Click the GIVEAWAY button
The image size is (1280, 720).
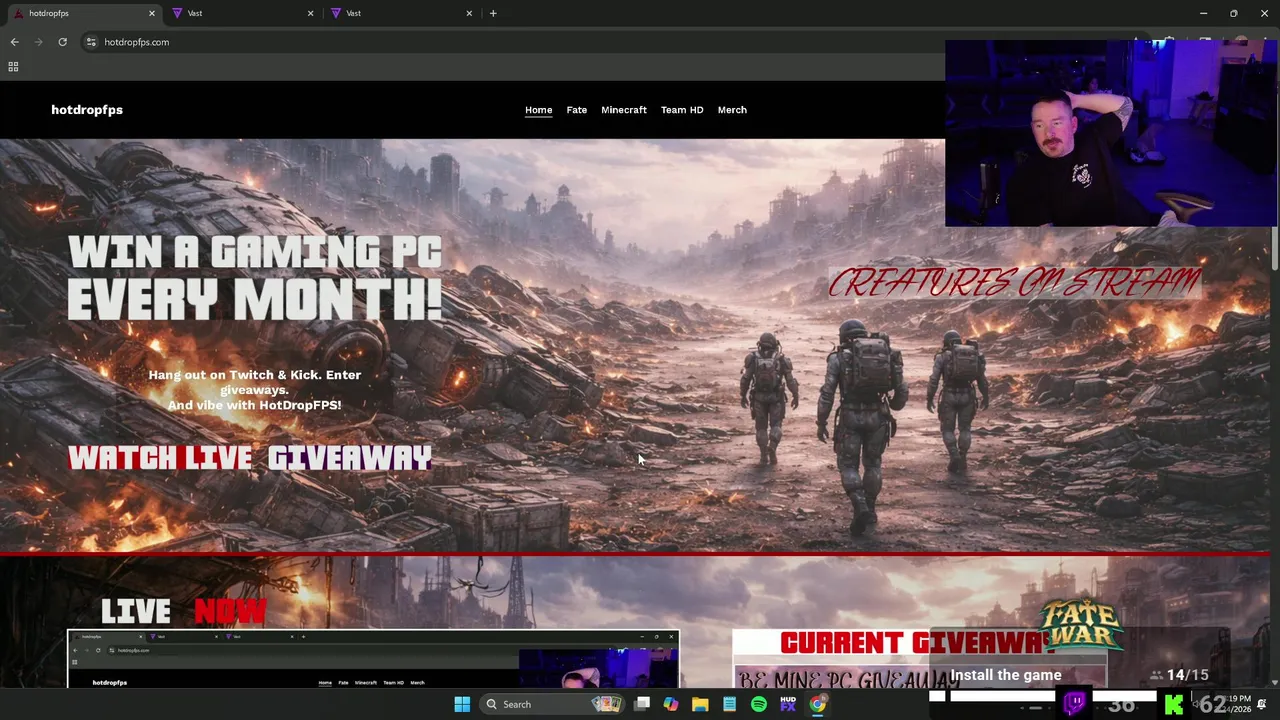pyautogui.click(x=349, y=458)
